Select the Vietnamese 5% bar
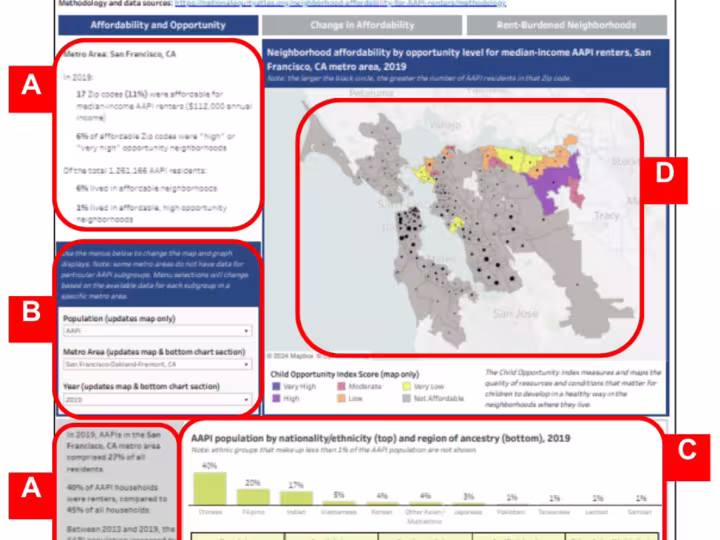This screenshot has width=720, height=540. pos(339,503)
